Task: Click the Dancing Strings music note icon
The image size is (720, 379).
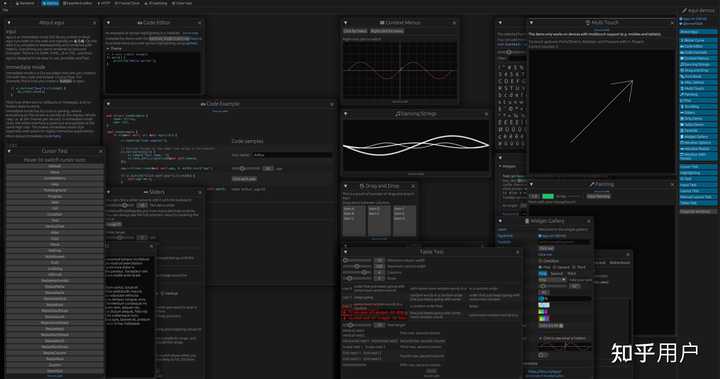Action: coord(398,114)
